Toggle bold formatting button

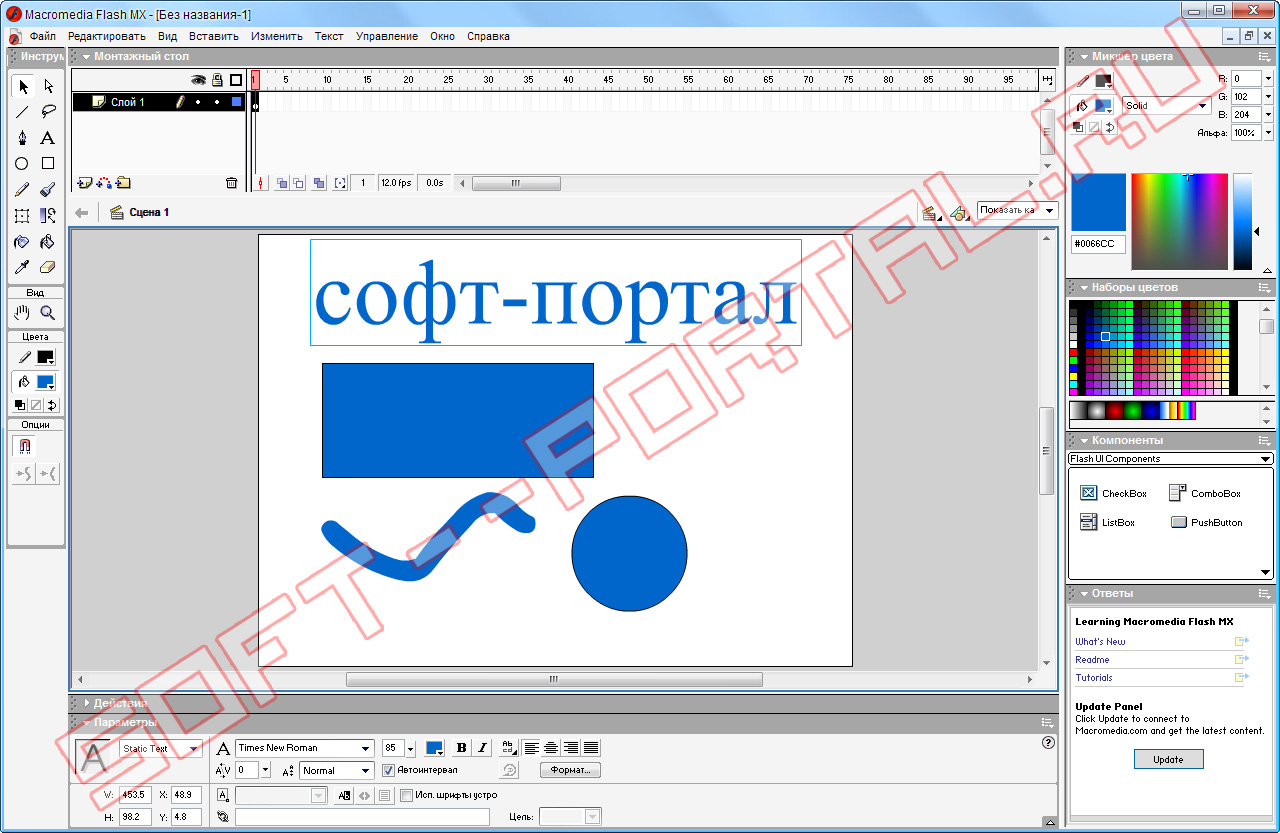[461, 748]
